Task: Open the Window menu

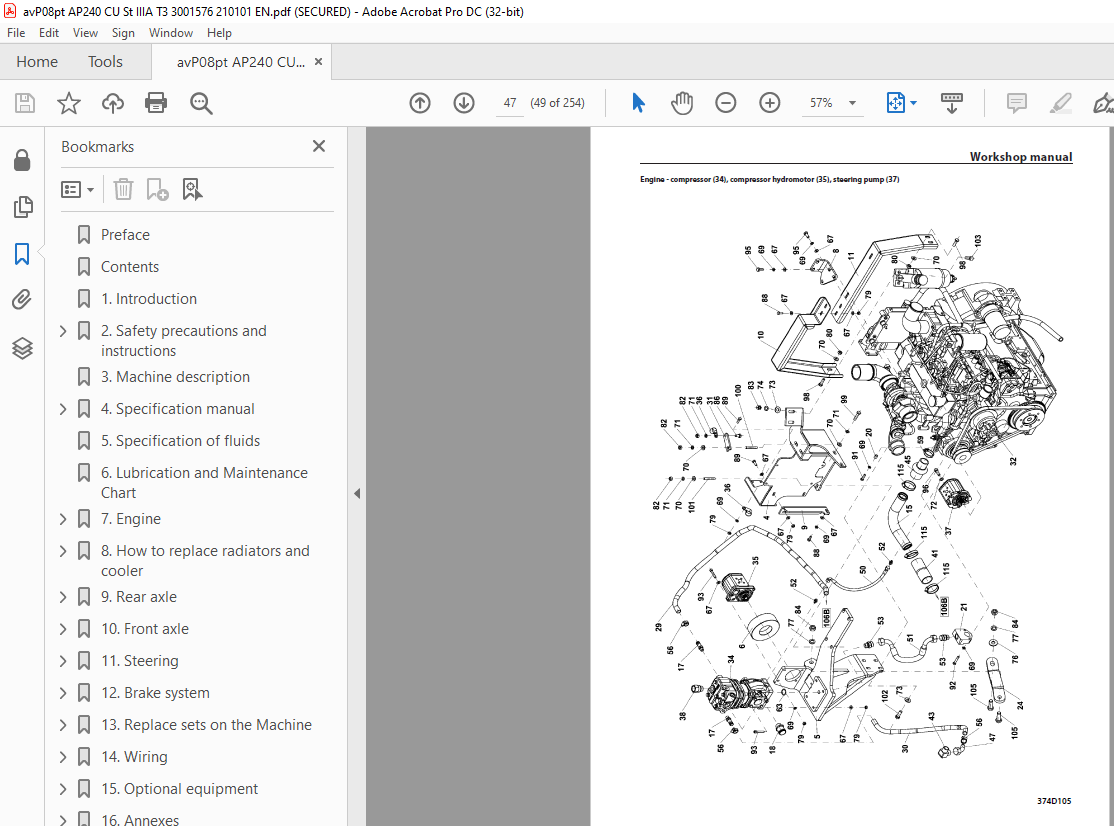Action: [x=171, y=33]
